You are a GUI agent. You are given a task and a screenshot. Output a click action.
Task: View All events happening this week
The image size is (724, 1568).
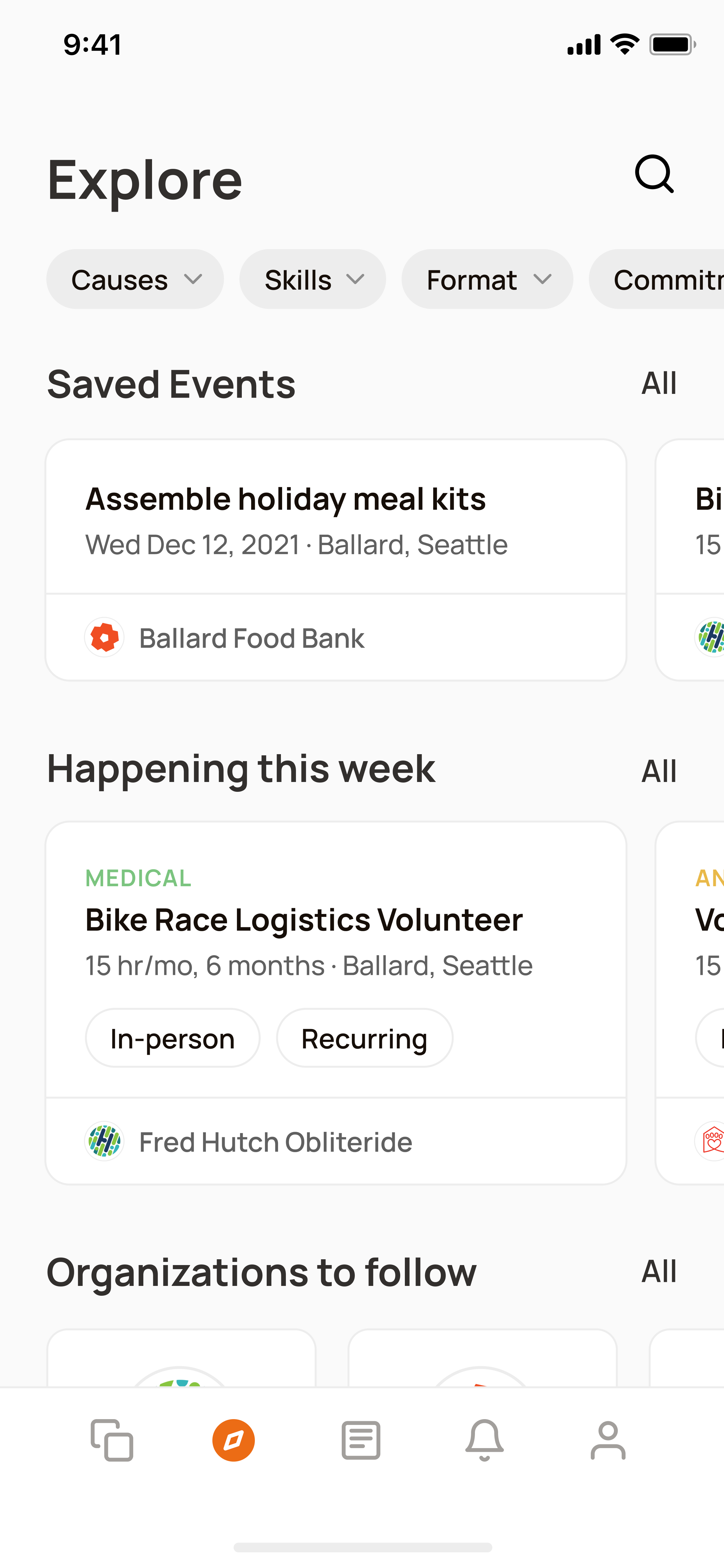point(659,771)
